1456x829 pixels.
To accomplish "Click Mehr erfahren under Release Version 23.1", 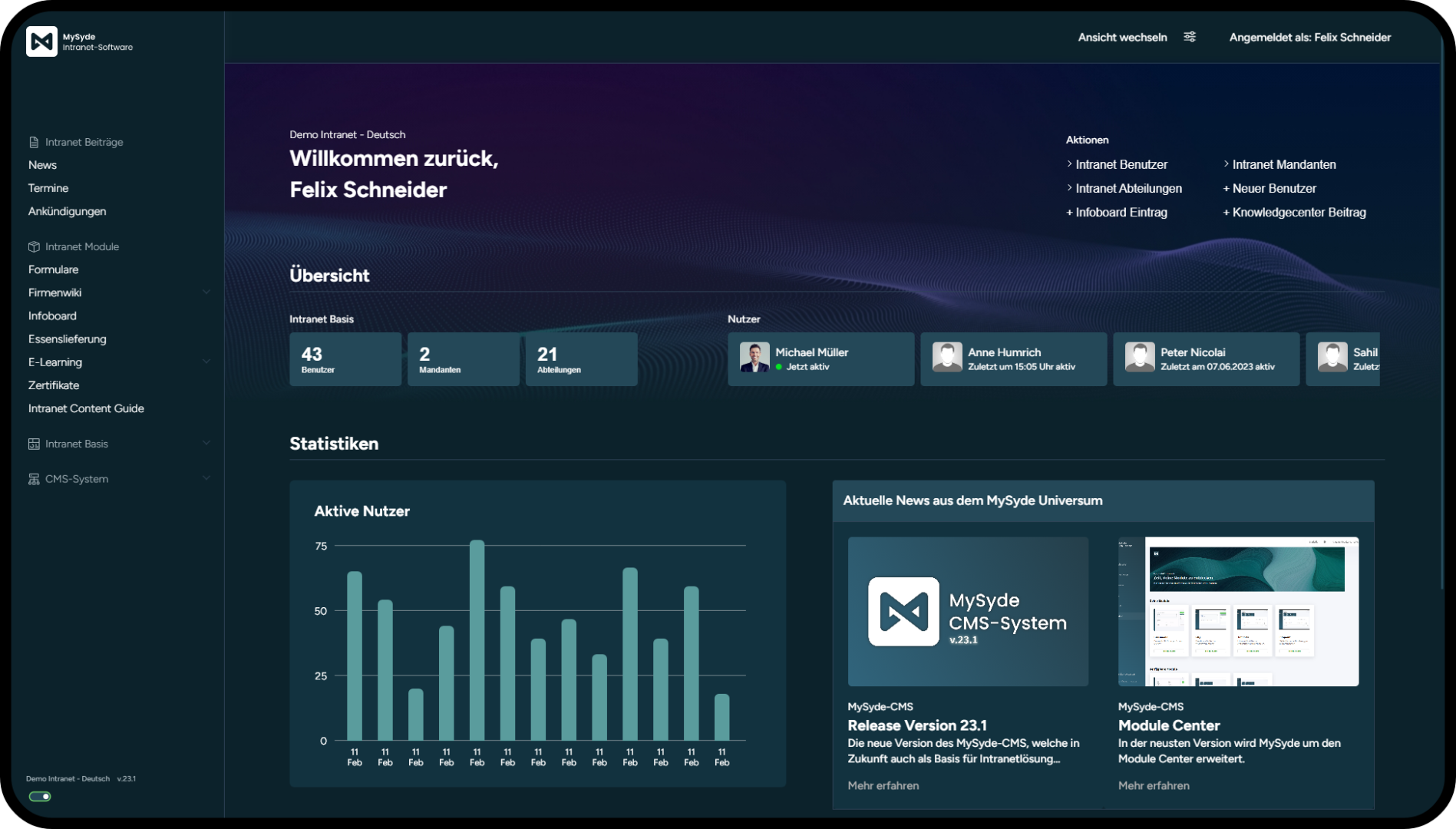I will pos(883,785).
